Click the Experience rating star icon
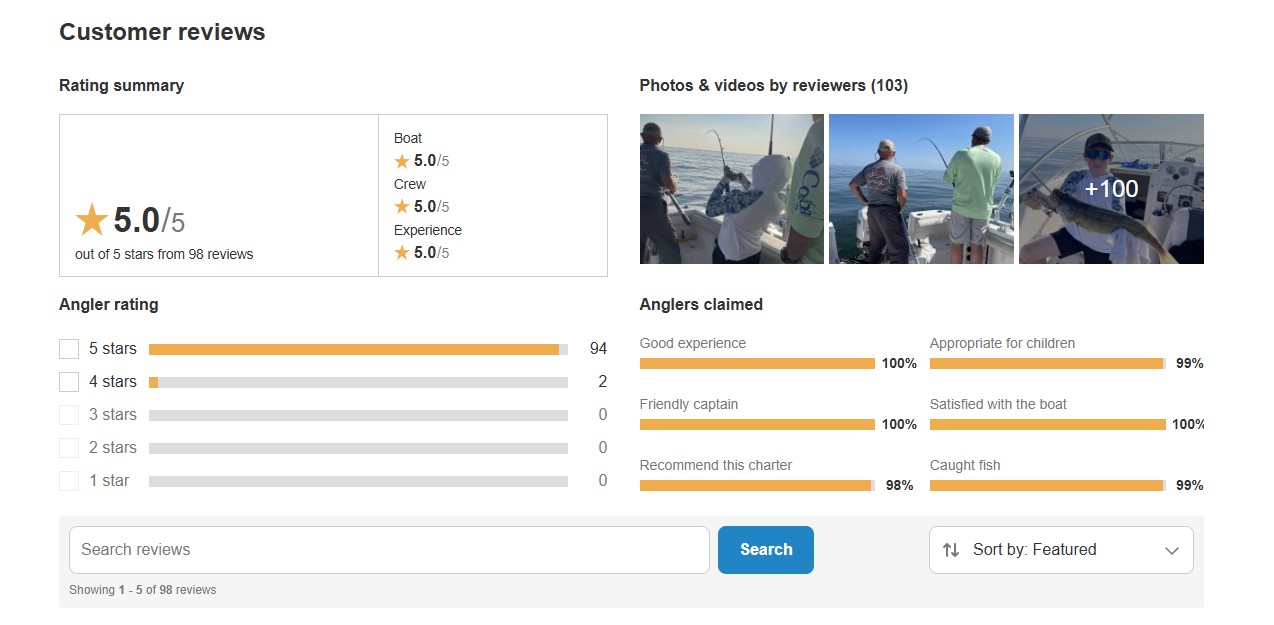The height and width of the screenshot is (625, 1274). pyautogui.click(x=402, y=253)
